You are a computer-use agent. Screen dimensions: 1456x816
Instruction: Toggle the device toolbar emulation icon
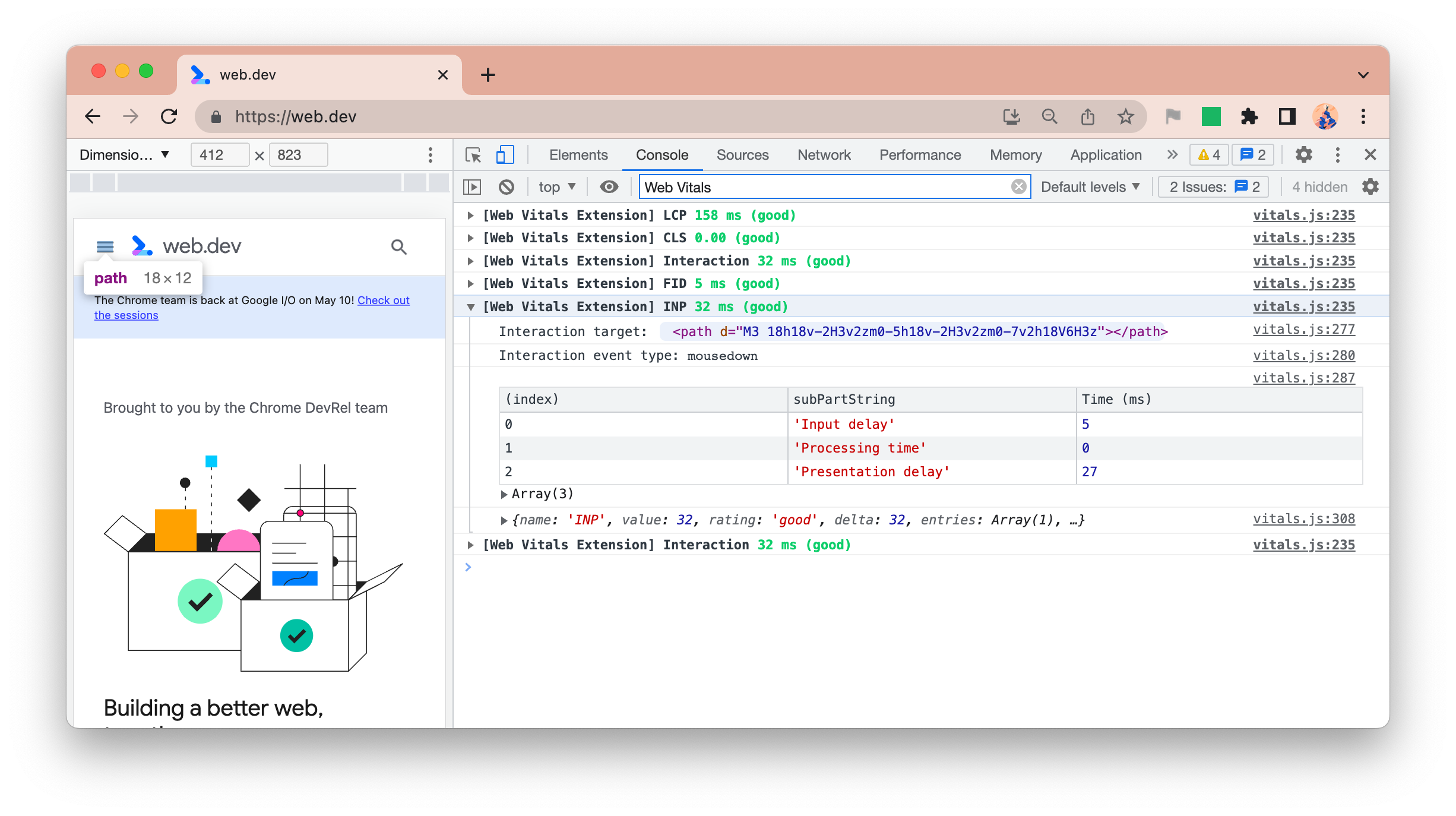505,154
